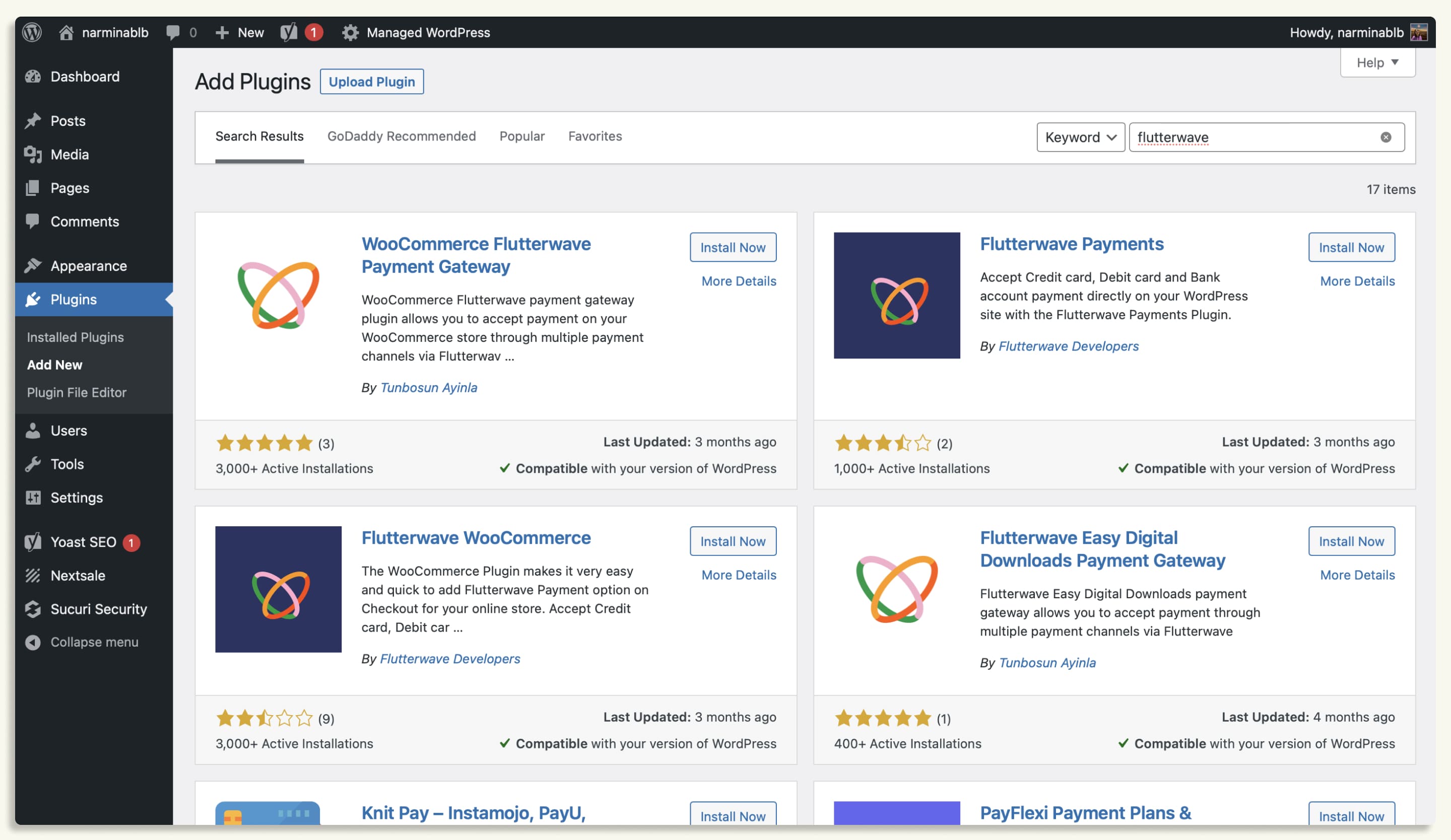Click the Yoast icon in the admin bar

(289, 32)
